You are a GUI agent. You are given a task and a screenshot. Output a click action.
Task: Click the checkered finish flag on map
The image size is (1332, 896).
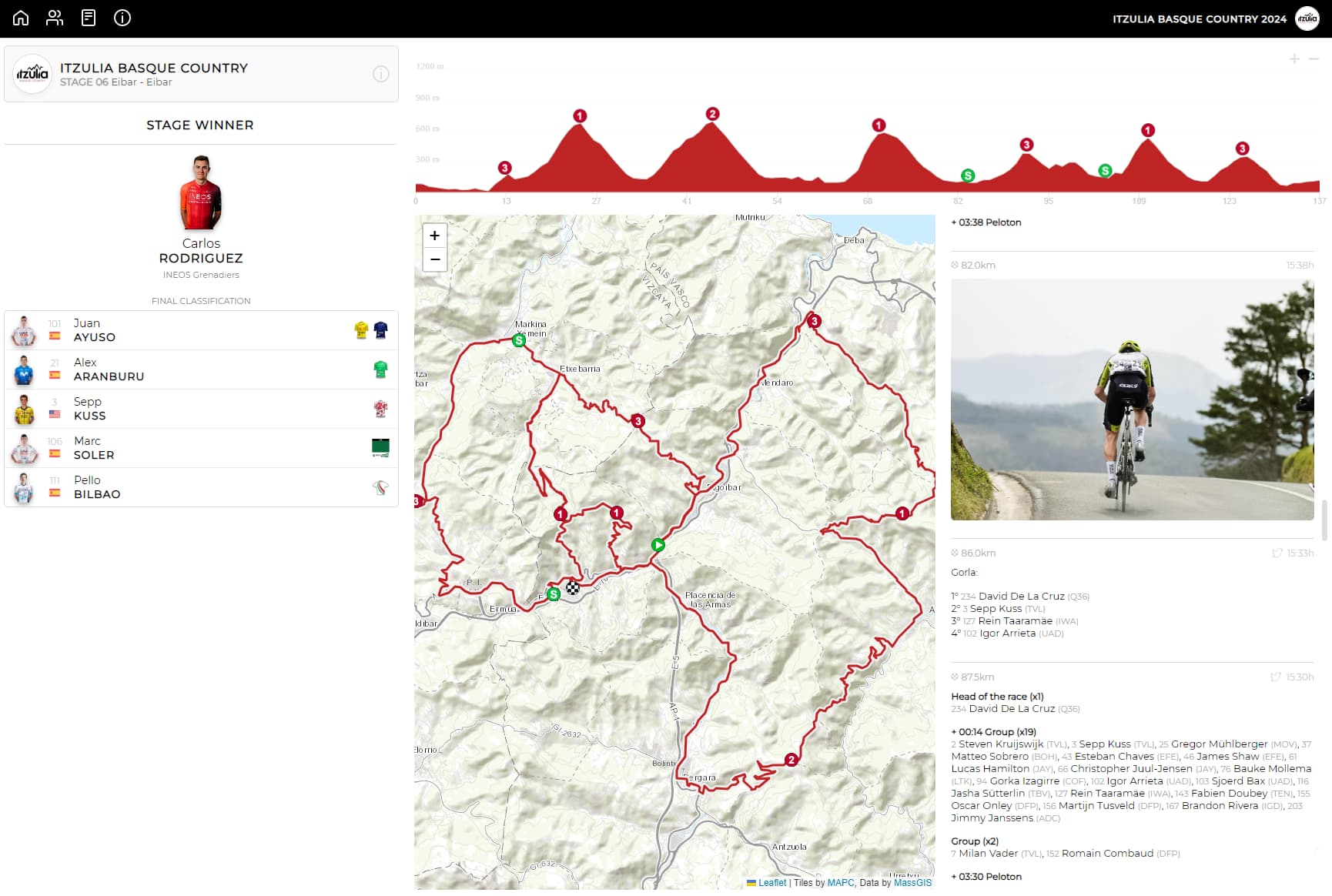tap(573, 588)
